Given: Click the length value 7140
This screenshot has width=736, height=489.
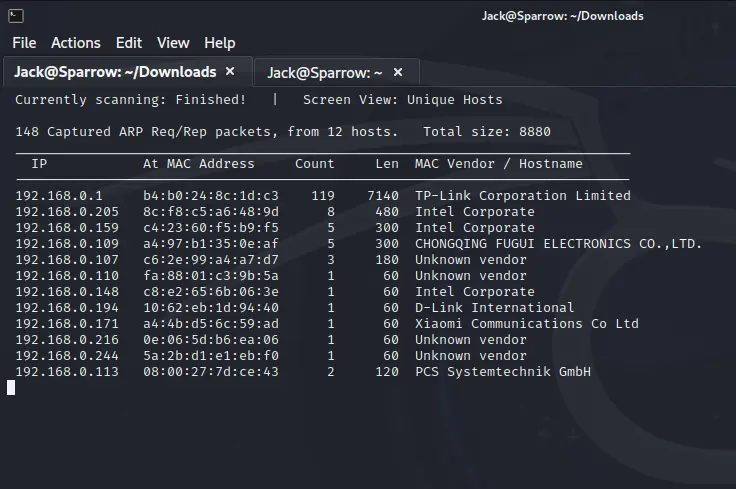Looking at the screenshot, I should tap(383, 196).
